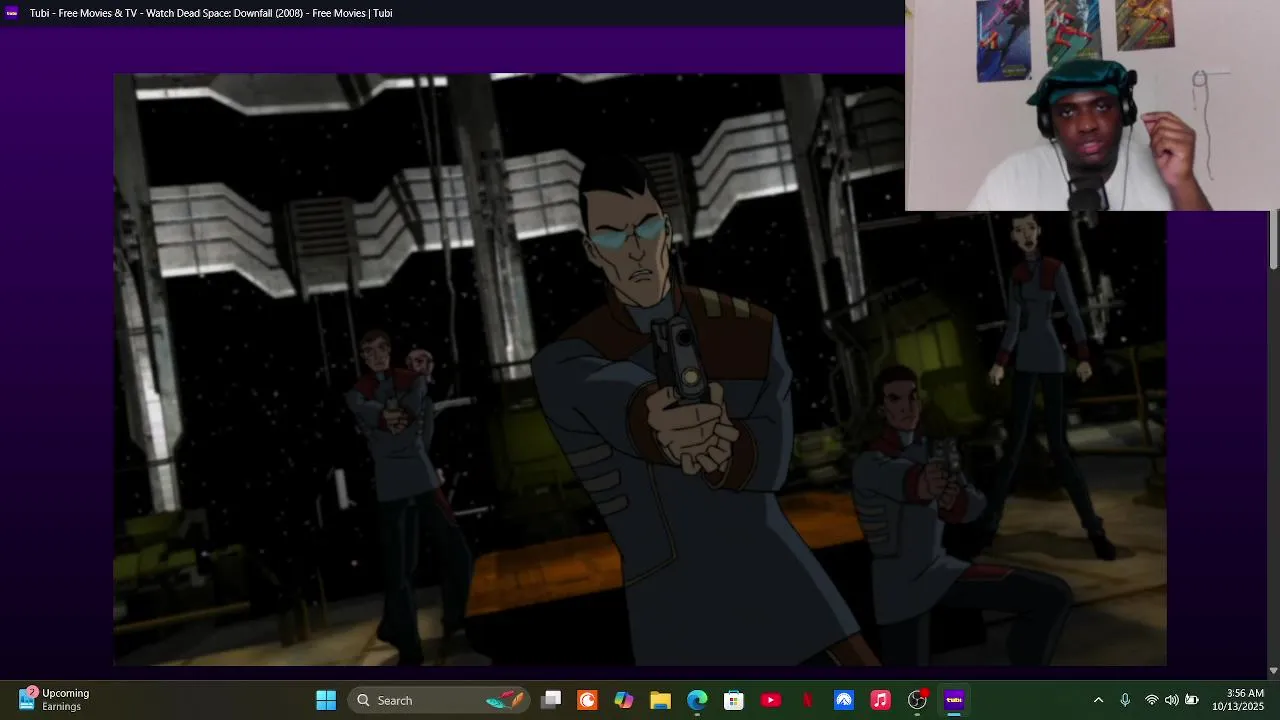Click the Tubi logo in title bar

pos(12,13)
